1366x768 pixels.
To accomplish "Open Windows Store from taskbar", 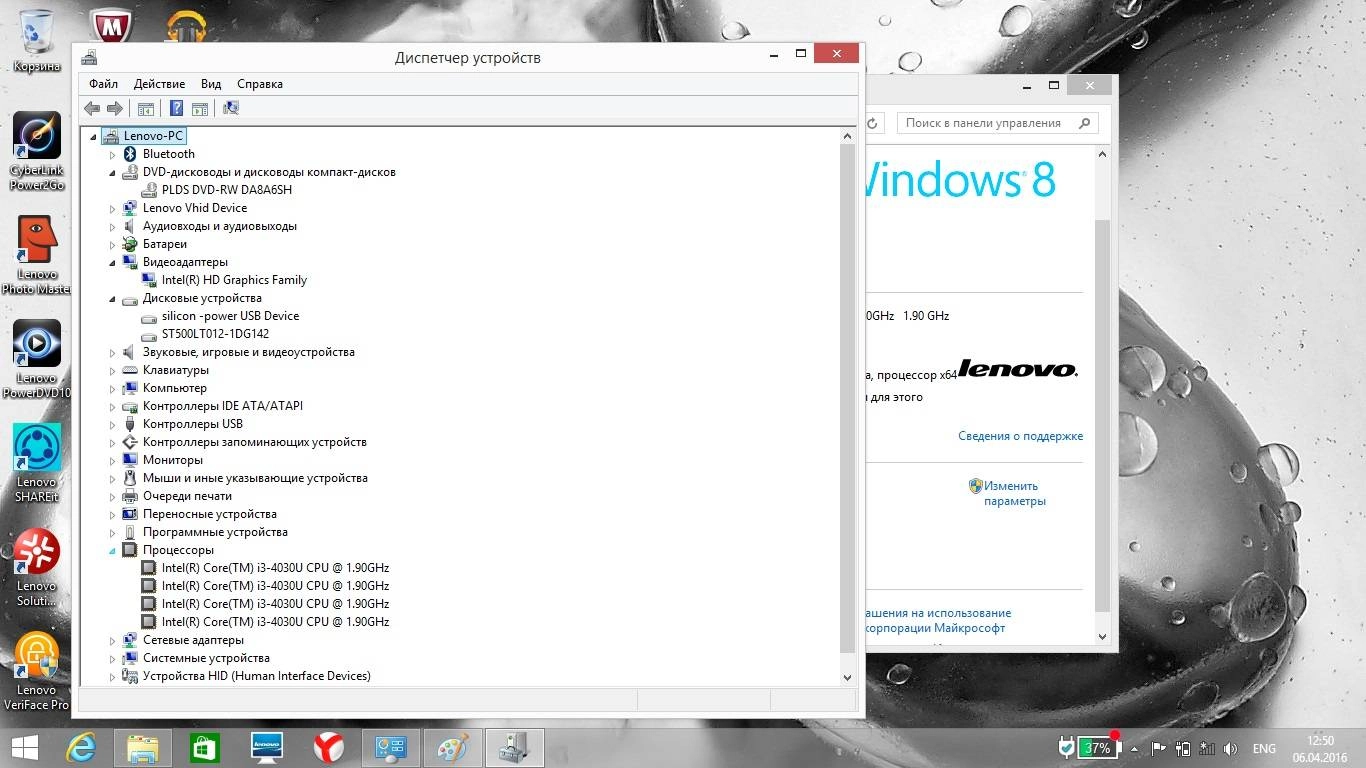I will 205,747.
